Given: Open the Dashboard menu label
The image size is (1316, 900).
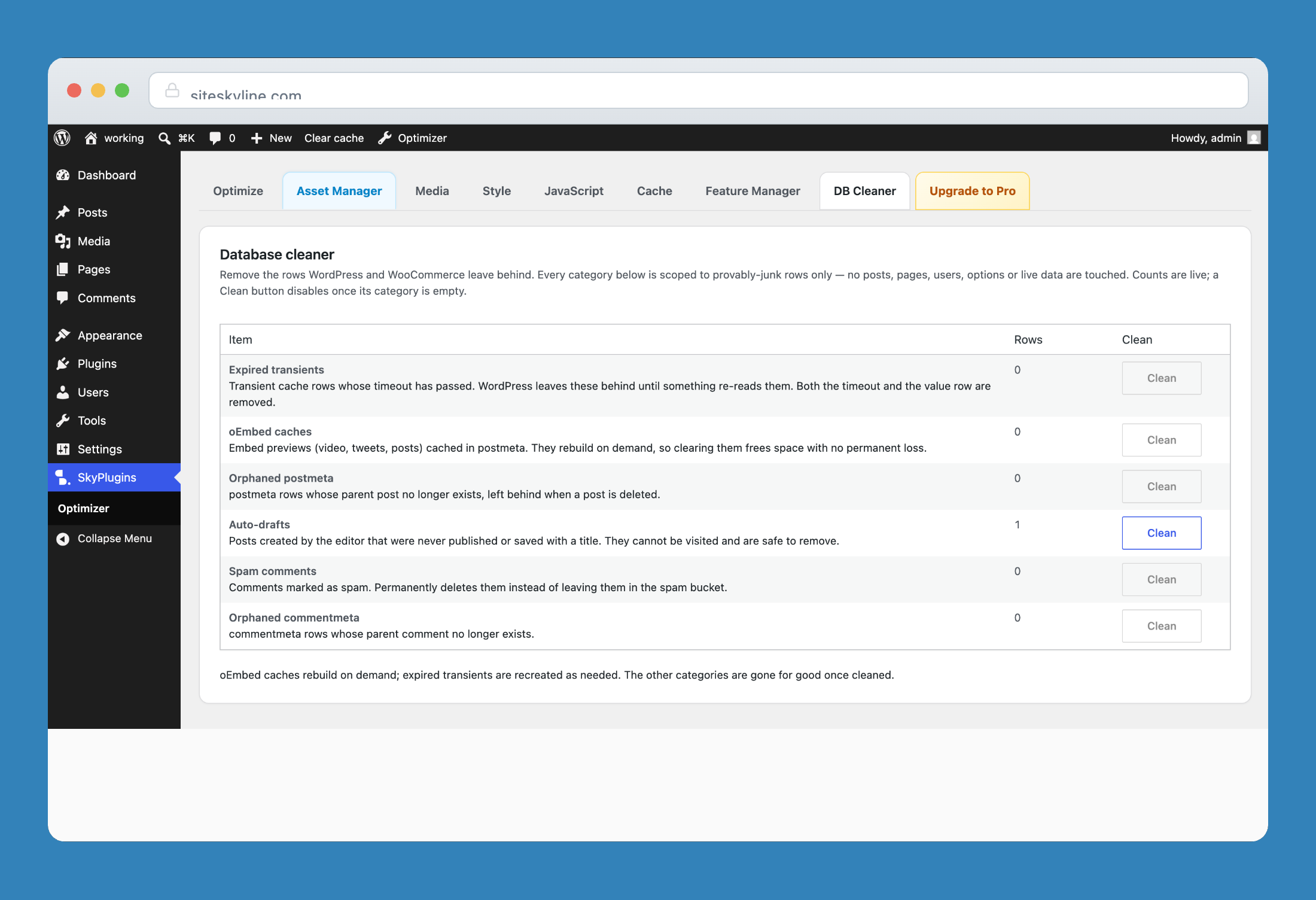Looking at the screenshot, I should 106,175.
